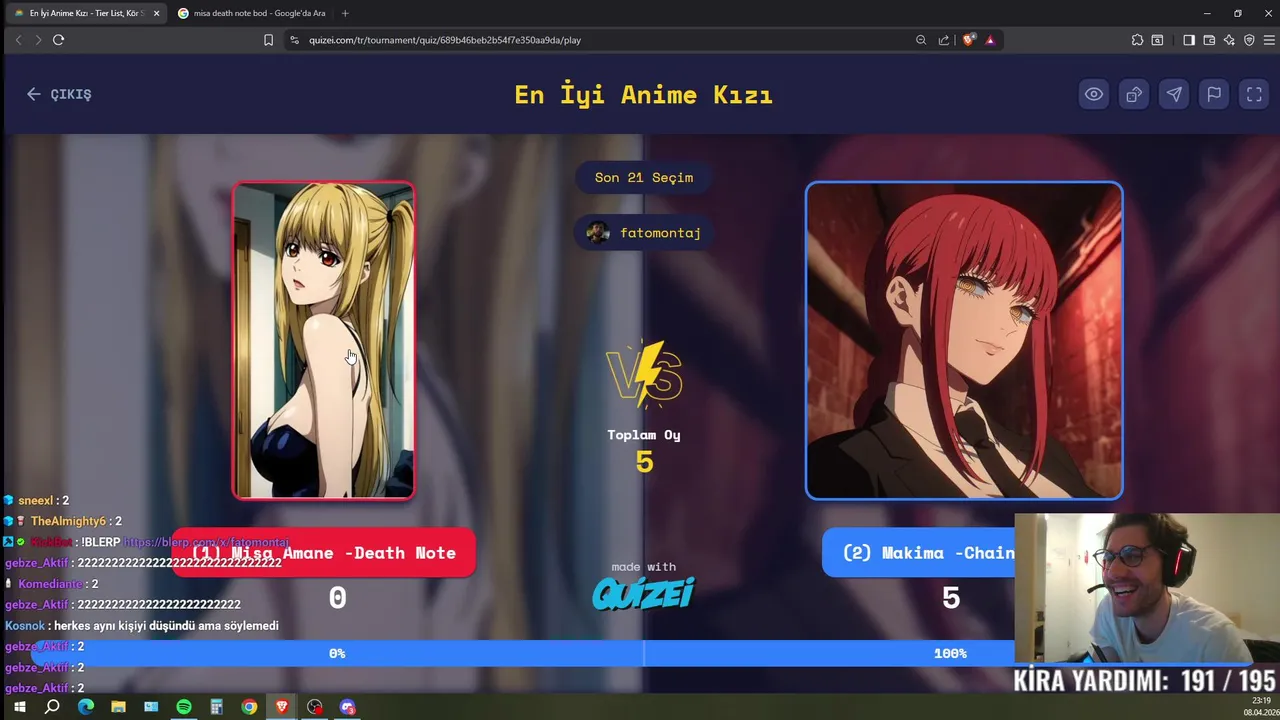Image resolution: width=1280 pixels, height=720 pixels.
Task: Open the browser hamburger menu
Action: (1269, 40)
